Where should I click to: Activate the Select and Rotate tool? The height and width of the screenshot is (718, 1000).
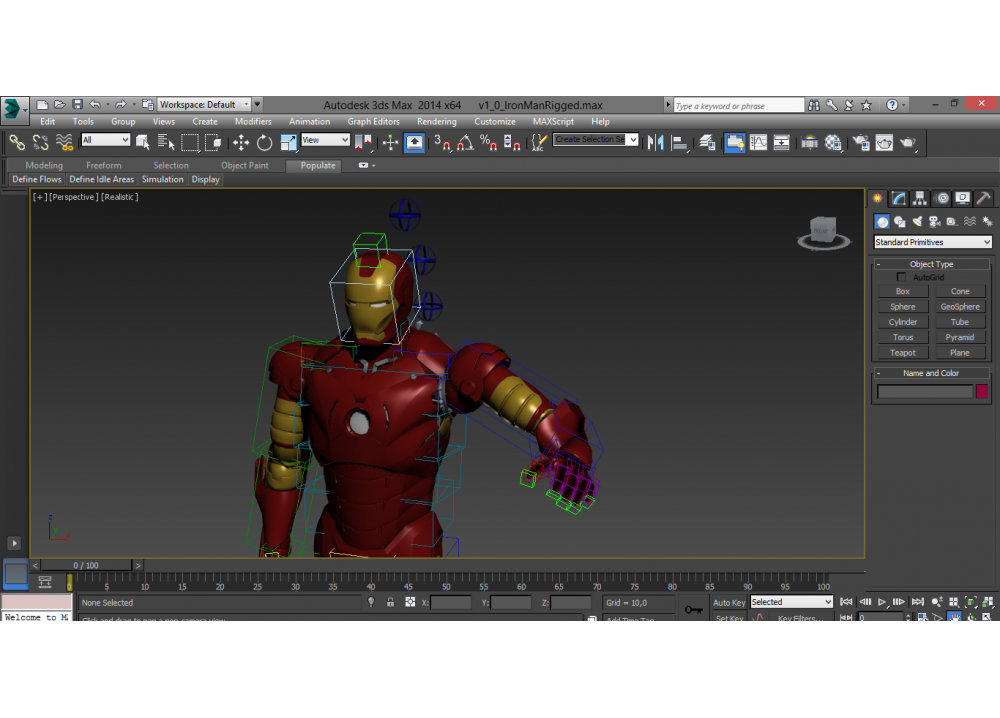coord(264,142)
